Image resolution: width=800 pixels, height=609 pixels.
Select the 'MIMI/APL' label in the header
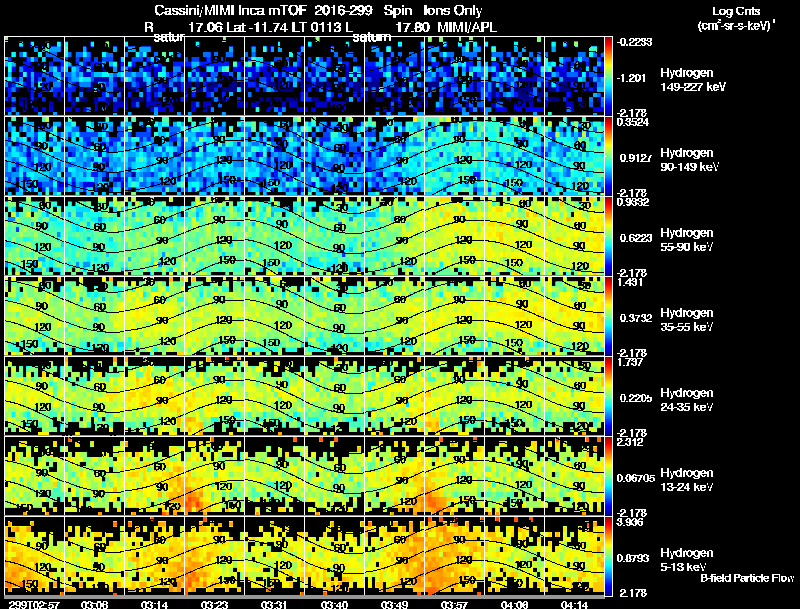tap(466, 28)
